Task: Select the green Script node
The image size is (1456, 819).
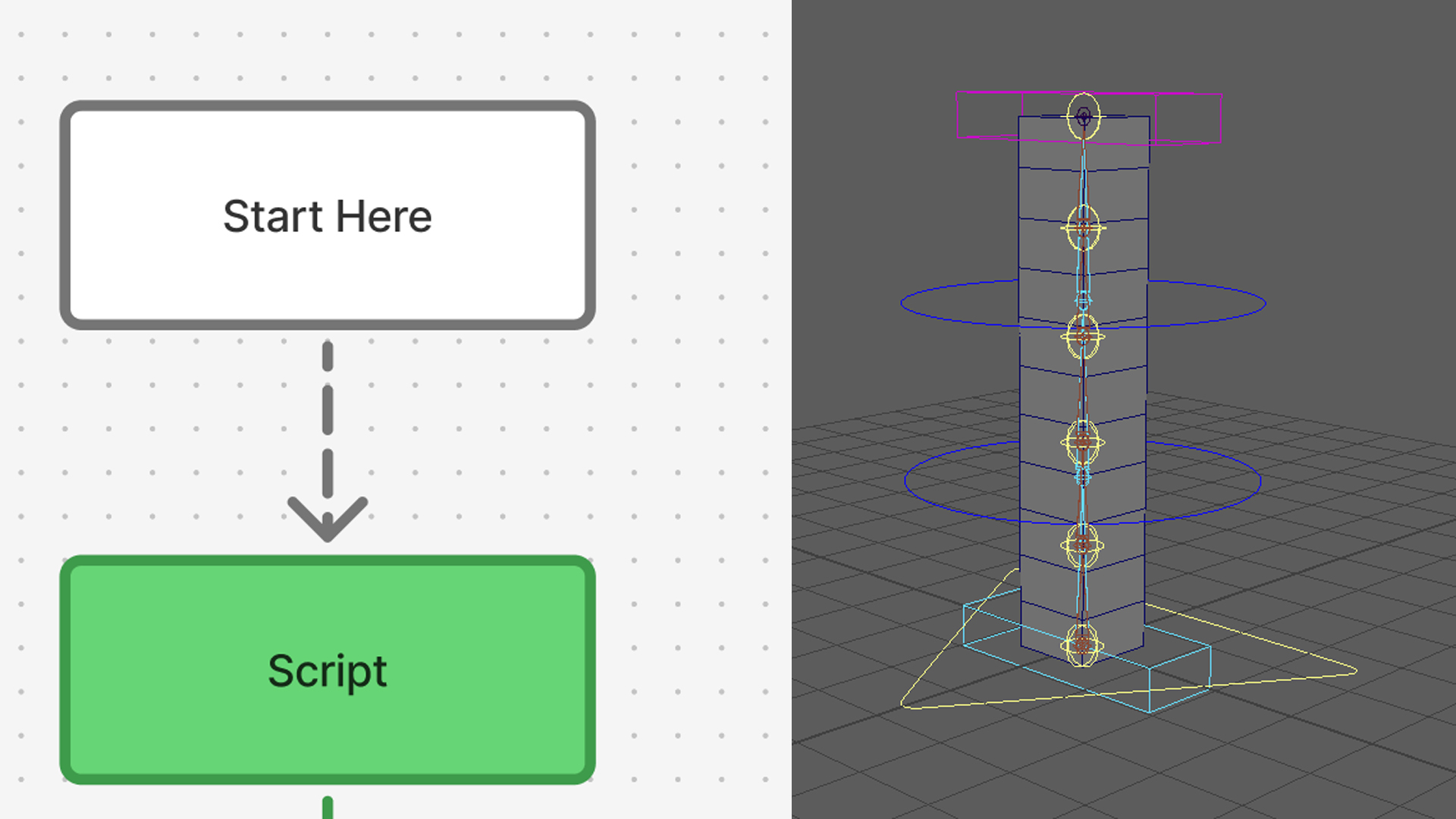Action: tap(327, 670)
